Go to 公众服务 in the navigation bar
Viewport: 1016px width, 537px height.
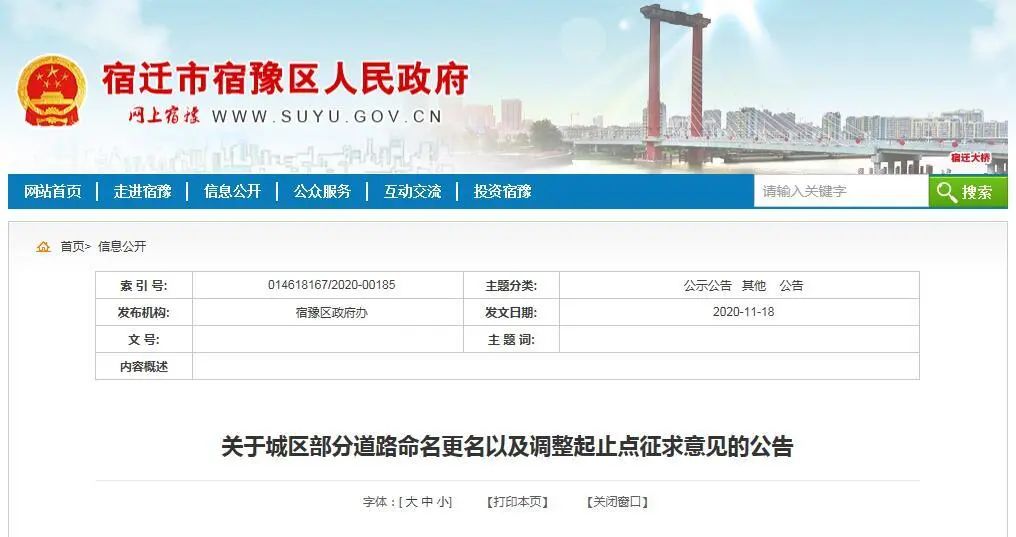[x=322, y=191]
